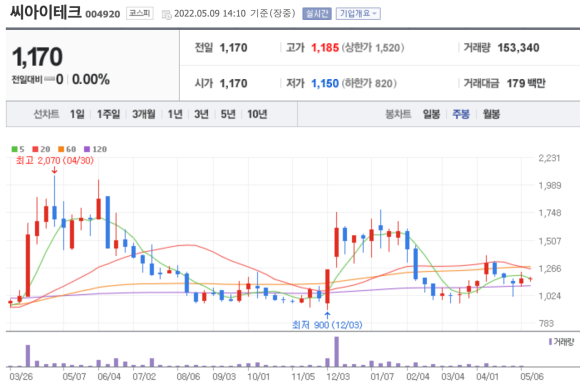This screenshot has width=580, height=389.
Task: Click the 0.00% change percentage
Action: point(91,79)
